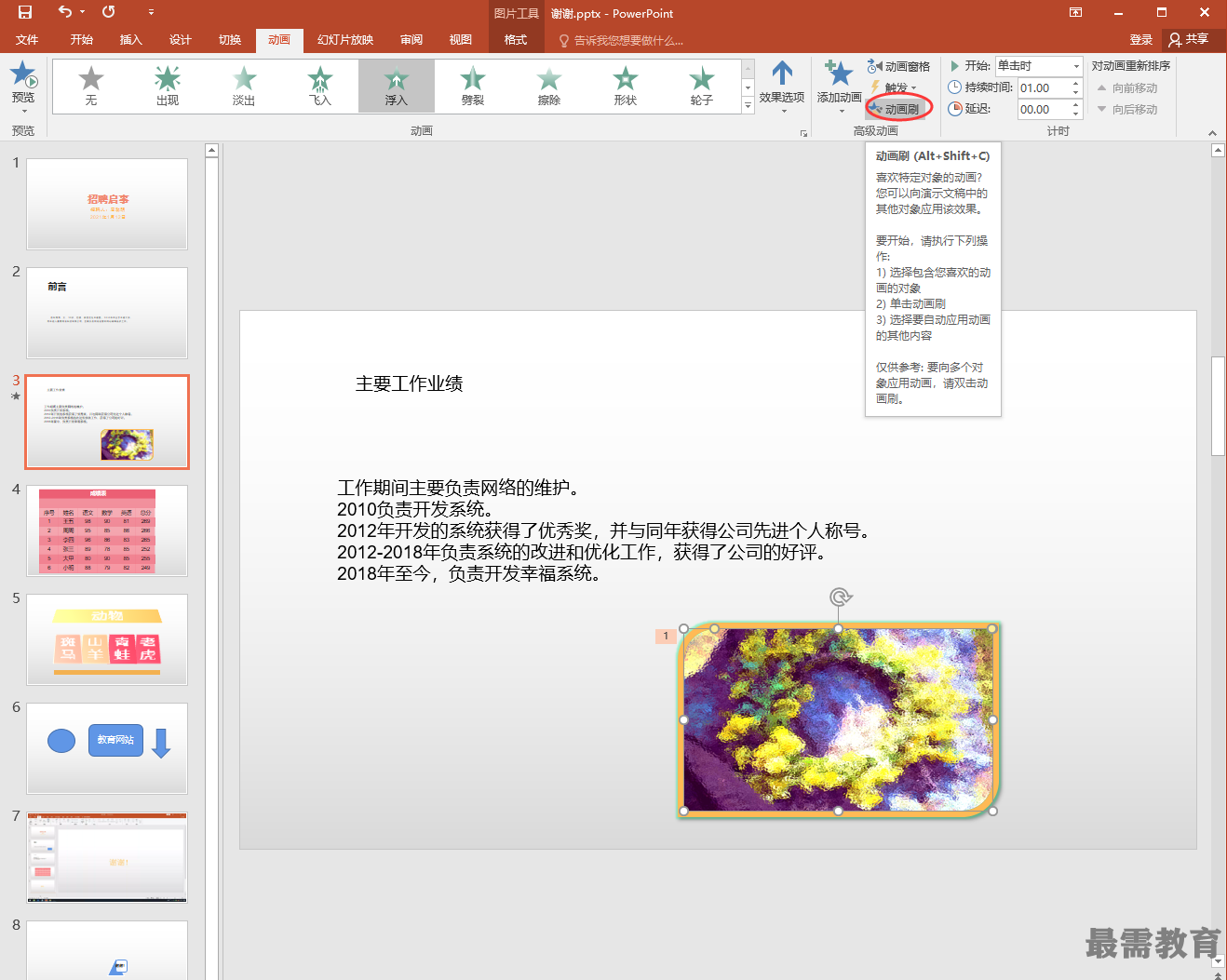Select the 无 (none) animation effect
Viewport: 1227px width, 980px height.
click(x=91, y=87)
